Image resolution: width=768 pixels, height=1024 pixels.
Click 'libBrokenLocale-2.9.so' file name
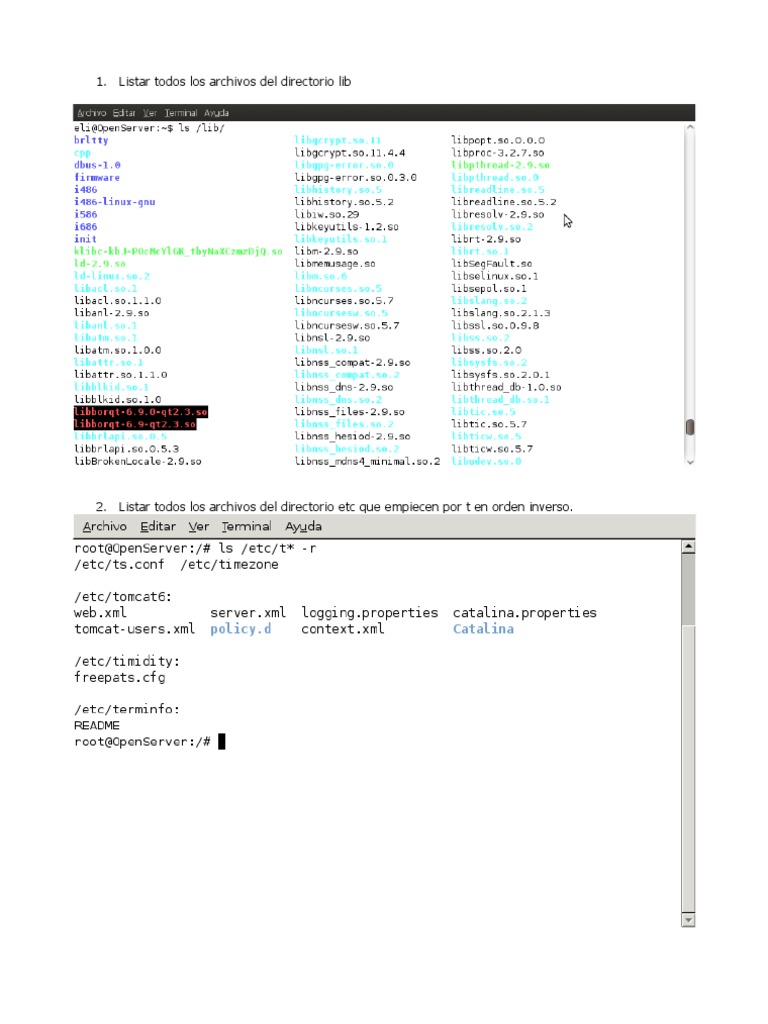[138, 462]
